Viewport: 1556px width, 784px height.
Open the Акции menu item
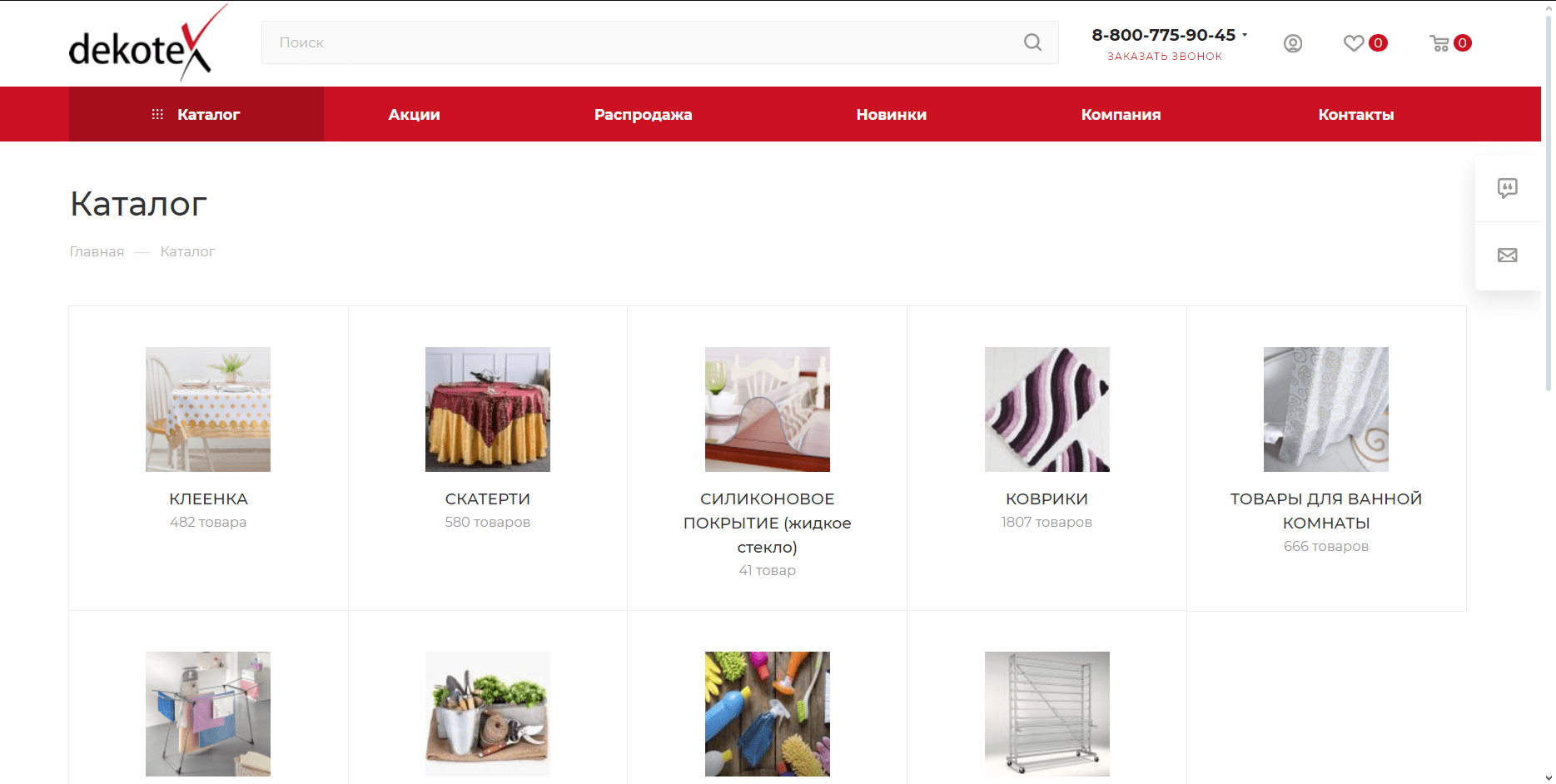(x=414, y=115)
